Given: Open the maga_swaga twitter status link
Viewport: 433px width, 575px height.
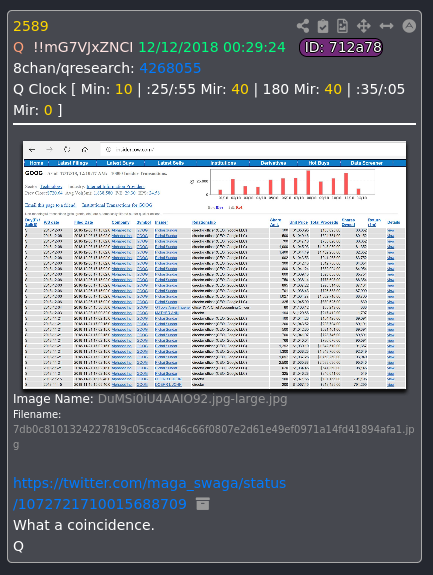Looking at the screenshot, I should tap(150, 494).
